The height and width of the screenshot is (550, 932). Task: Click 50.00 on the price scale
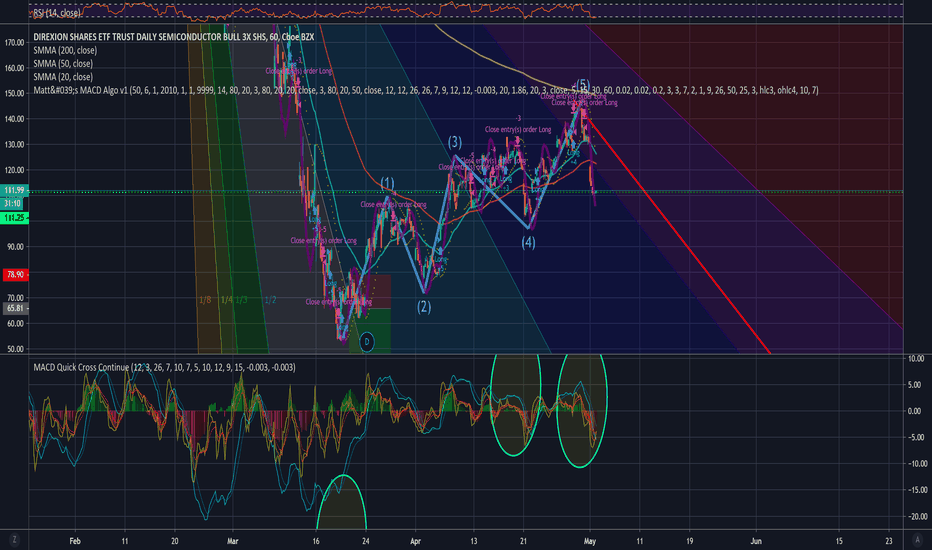coord(15,349)
